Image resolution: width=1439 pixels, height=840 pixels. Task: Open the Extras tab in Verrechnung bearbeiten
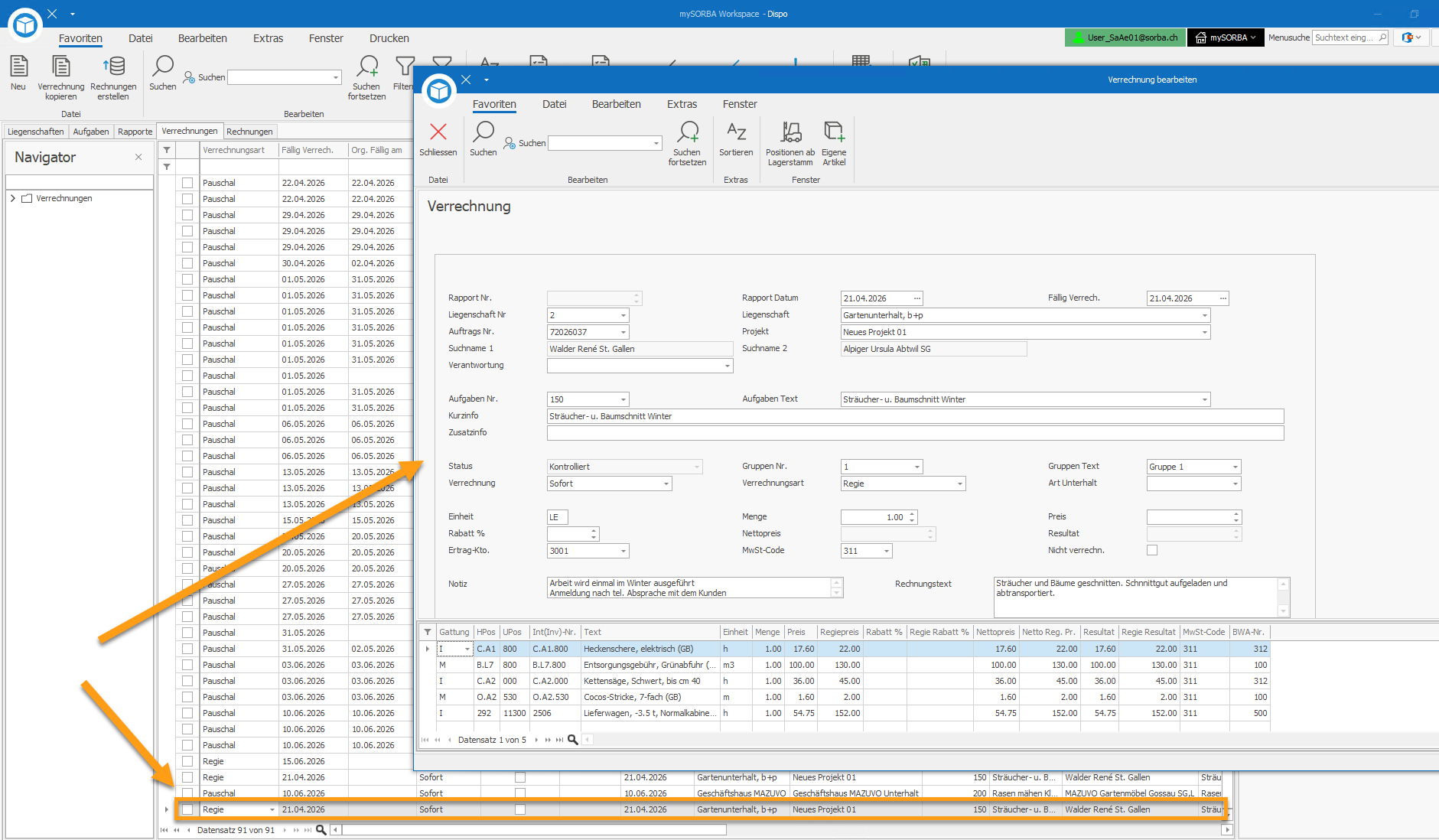682,104
